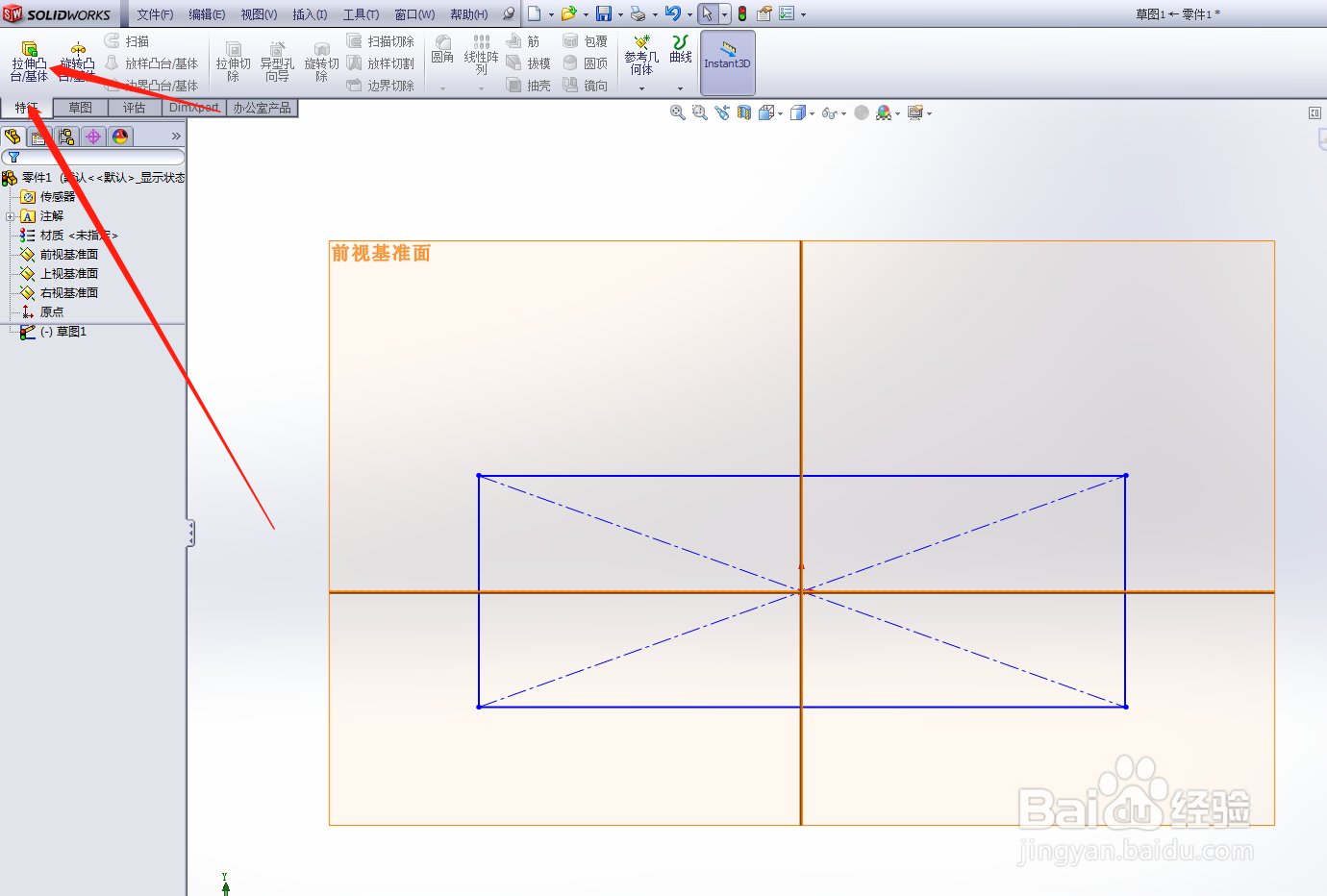Screen dimensions: 1327x896
Task: Click the Curves (曲线) tool
Action: click(x=681, y=50)
